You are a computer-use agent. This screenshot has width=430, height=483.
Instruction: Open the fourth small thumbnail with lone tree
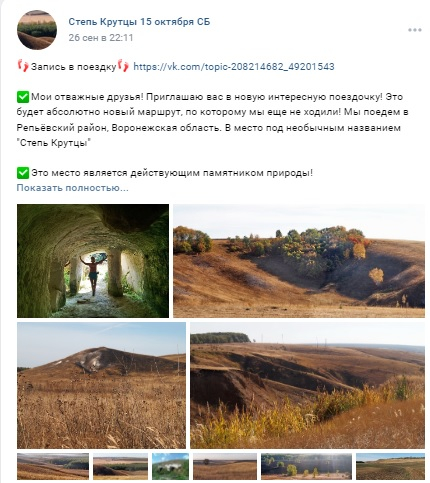pyautogui.click(x=225, y=466)
